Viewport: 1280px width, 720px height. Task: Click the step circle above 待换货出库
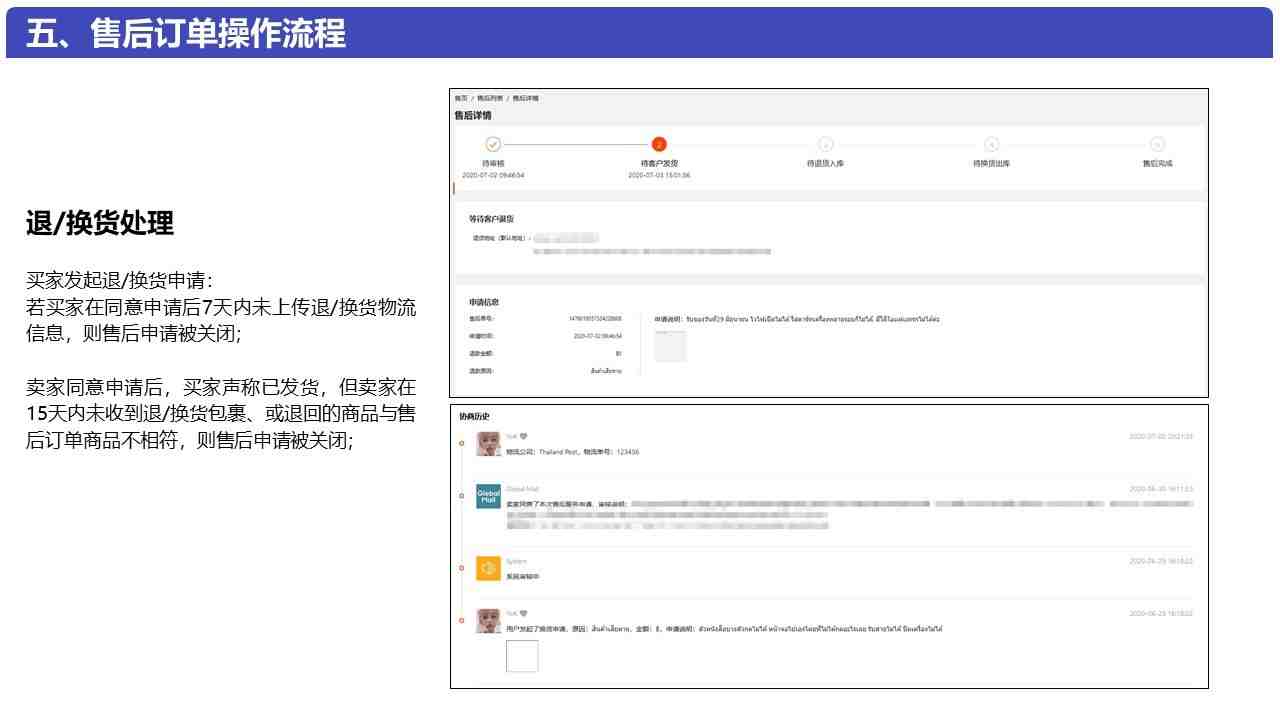click(x=991, y=145)
